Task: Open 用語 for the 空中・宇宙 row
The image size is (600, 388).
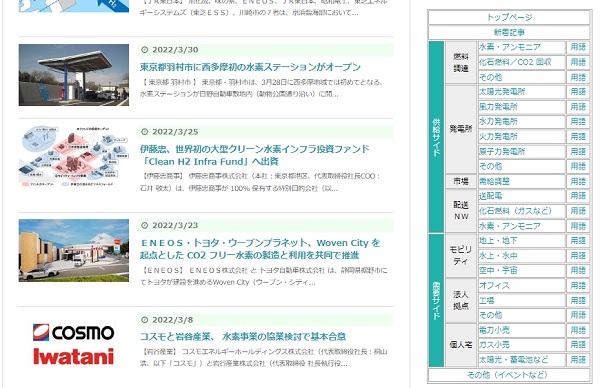Action: [x=578, y=271]
